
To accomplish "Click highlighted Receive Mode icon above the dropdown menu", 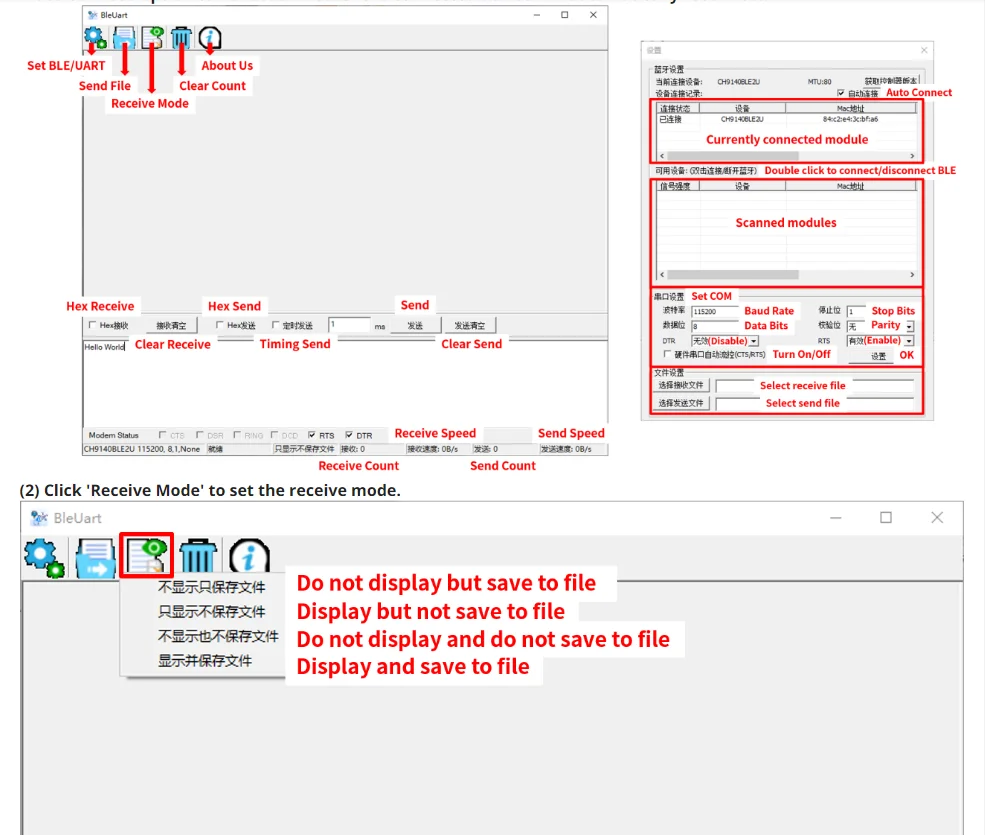I will (146, 555).
